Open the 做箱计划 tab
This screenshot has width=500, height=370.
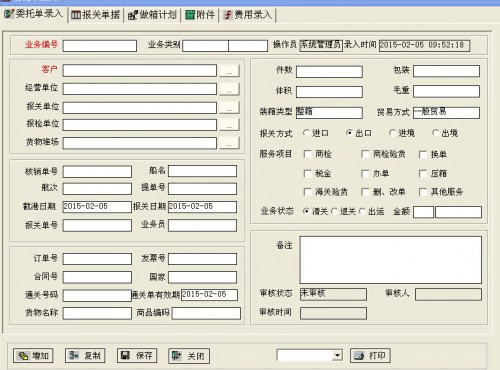152,15
